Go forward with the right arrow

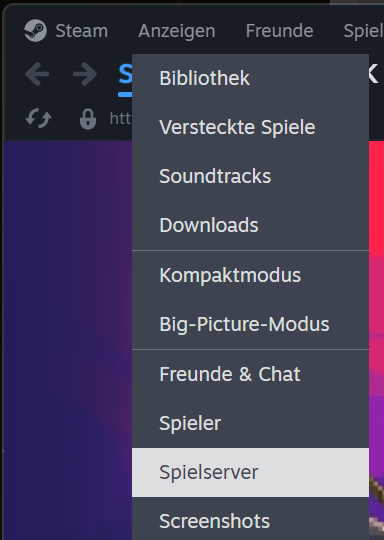[x=85, y=74]
